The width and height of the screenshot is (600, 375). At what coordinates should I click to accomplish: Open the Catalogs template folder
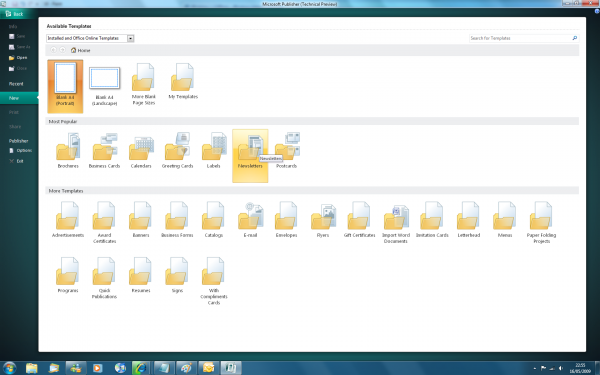pyautogui.click(x=214, y=220)
